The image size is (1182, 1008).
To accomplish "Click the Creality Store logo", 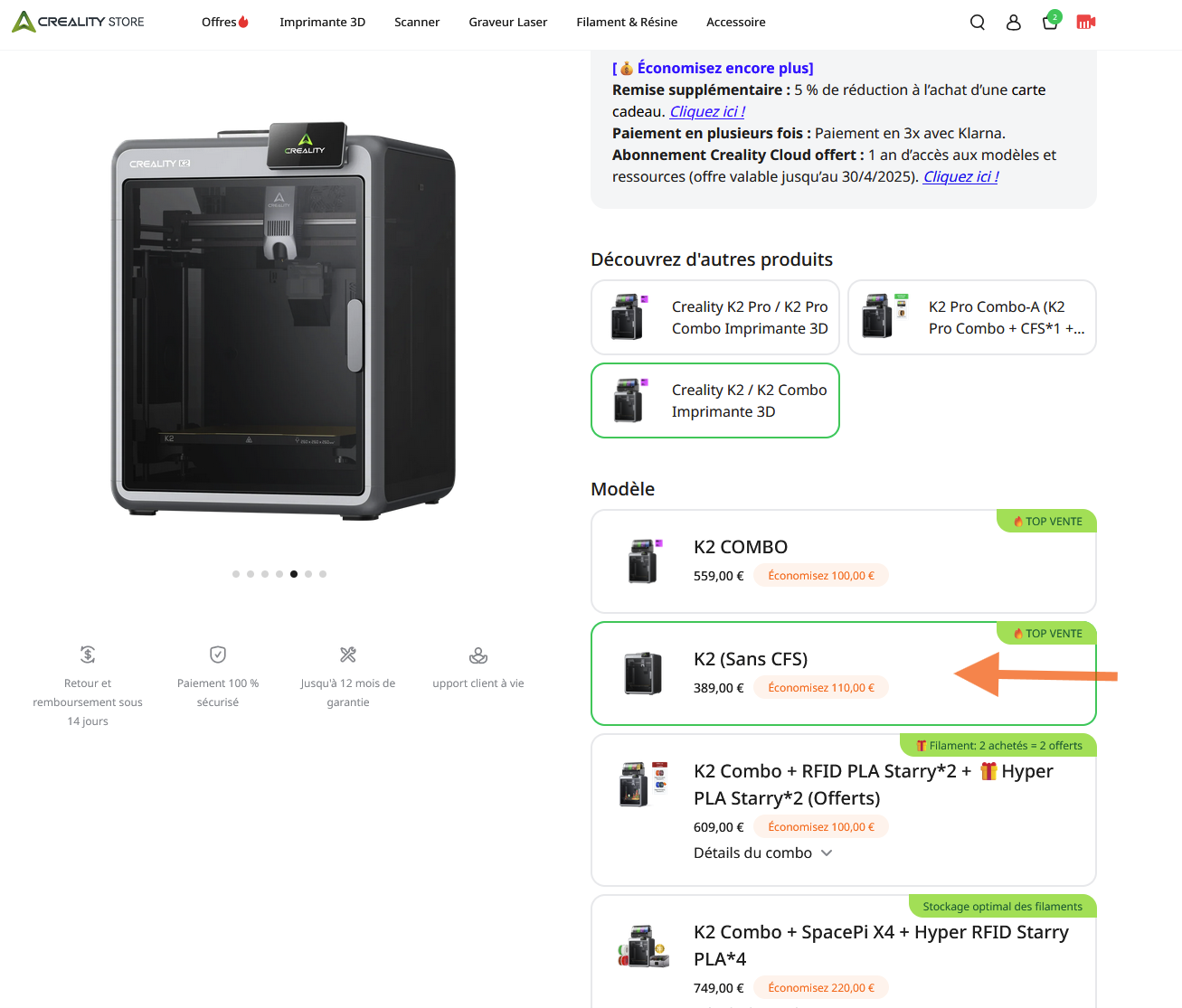I will (x=78, y=22).
